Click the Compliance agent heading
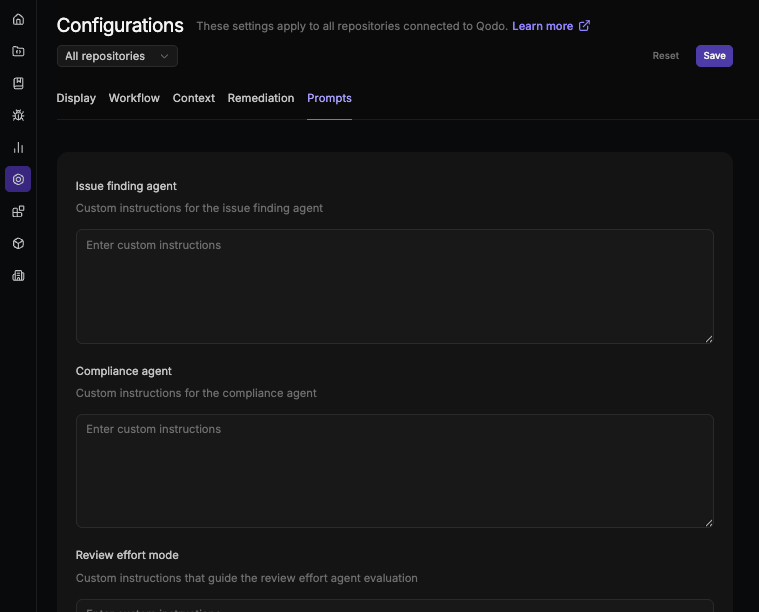This screenshot has height=612, width=759. pyautogui.click(x=123, y=371)
